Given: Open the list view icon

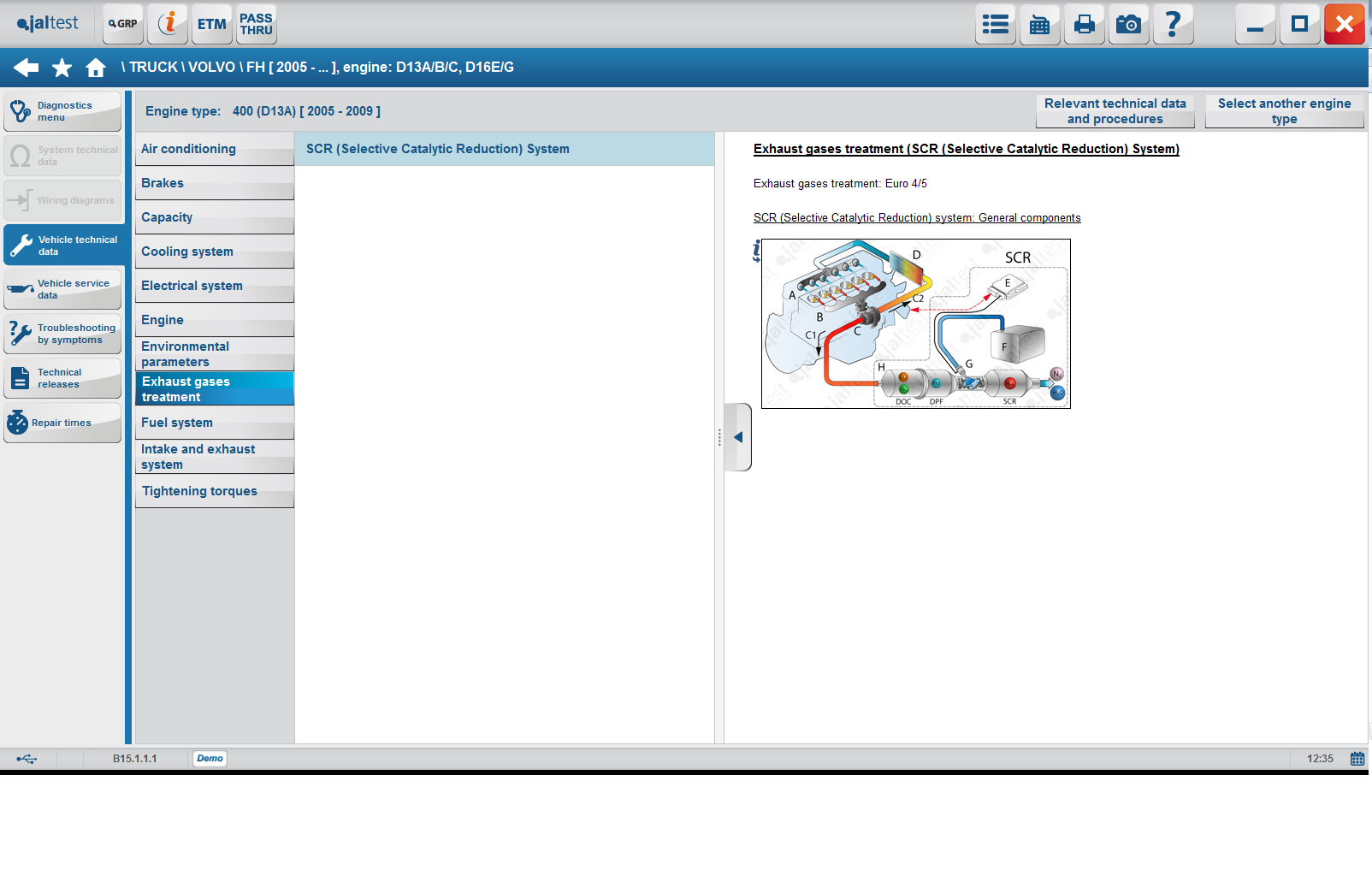Looking at the screenshot, I should [995, 24].
